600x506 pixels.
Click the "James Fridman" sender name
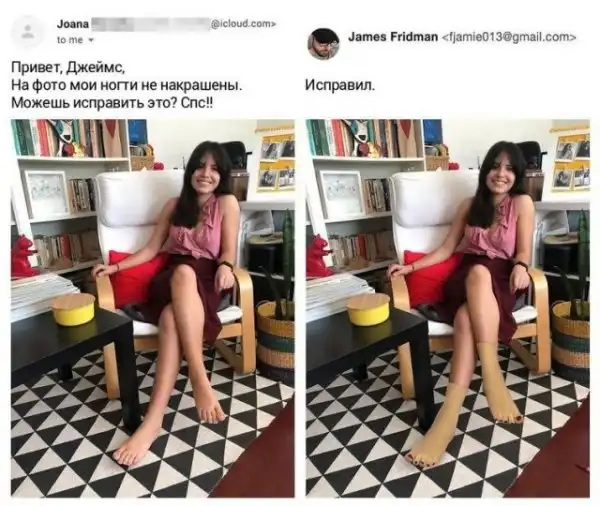coord(393,37)
